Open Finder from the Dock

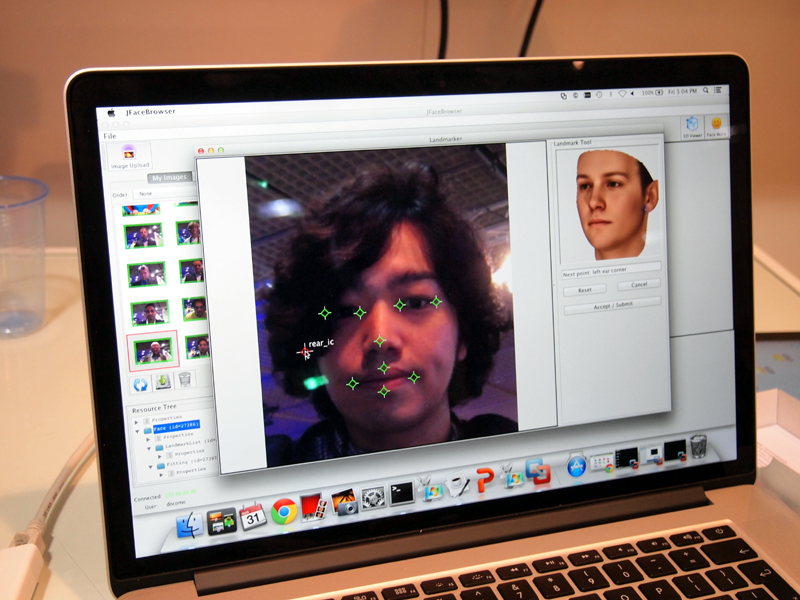tap(189, 525)
